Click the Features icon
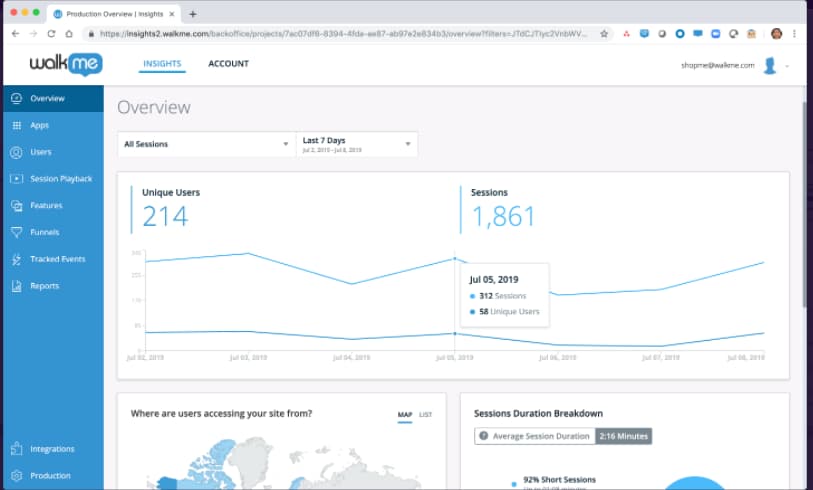Screen dimensions: 813x490 tap(17, 205)
